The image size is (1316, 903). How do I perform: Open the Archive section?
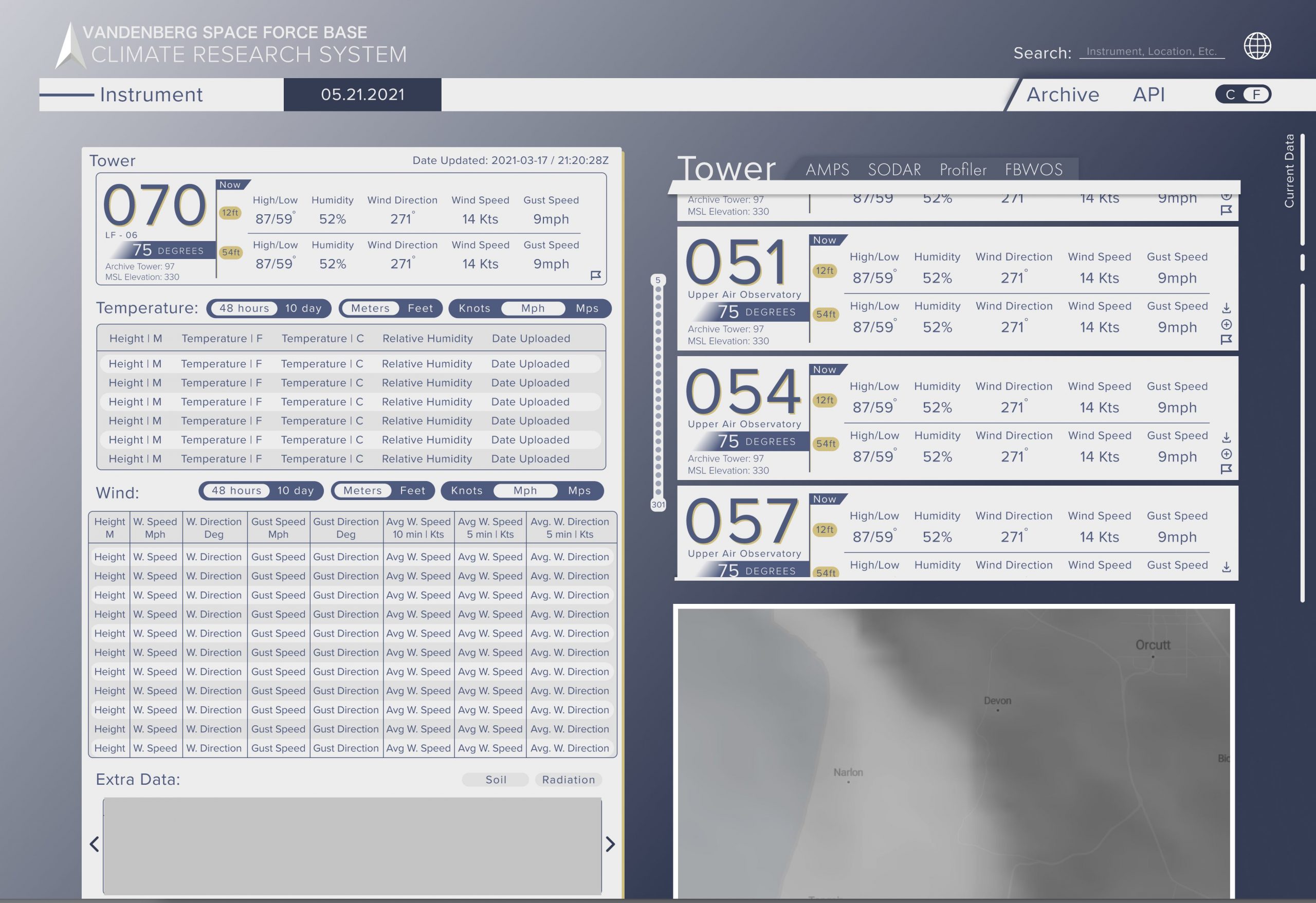pyautogui.click(x=1063, y=95)
